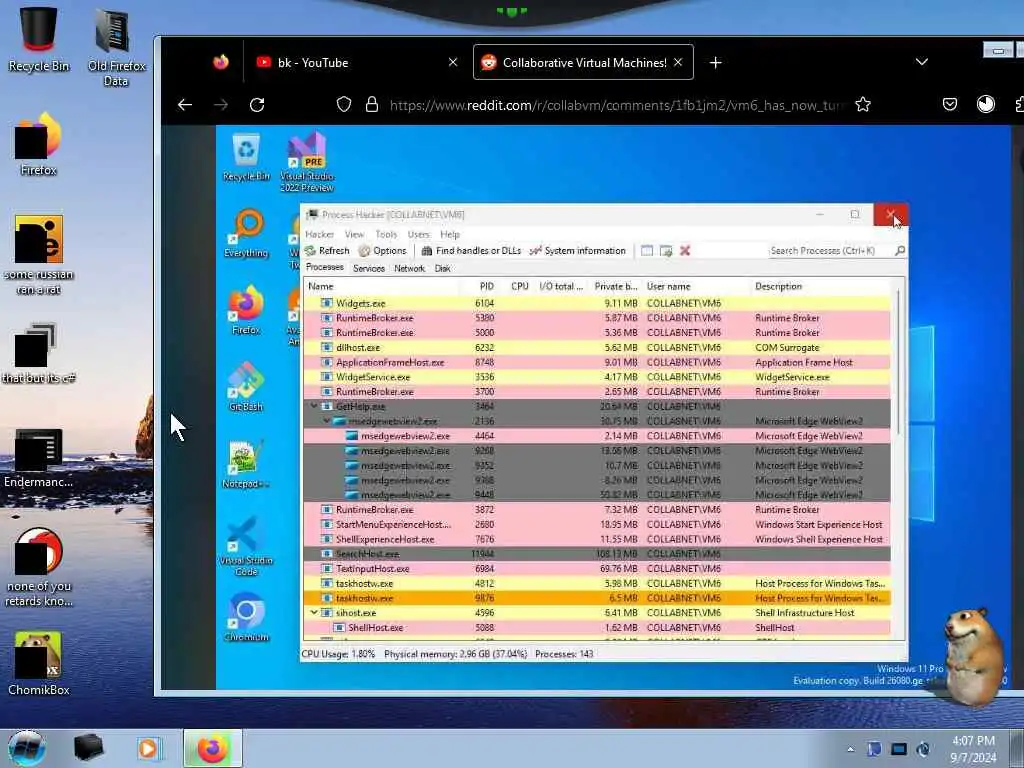This screenshot has width=1024, height=768.
Task: Switch to the Disk tab
Action: 443,268
